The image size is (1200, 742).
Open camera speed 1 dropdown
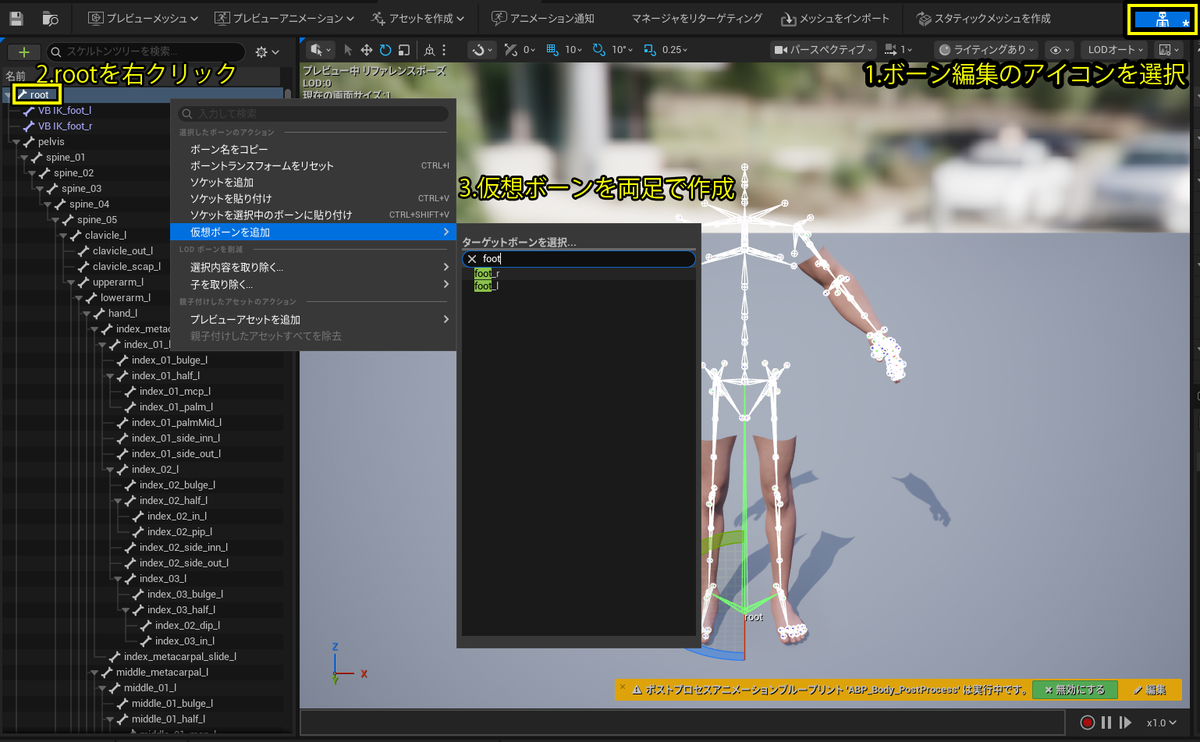(897, 49)
